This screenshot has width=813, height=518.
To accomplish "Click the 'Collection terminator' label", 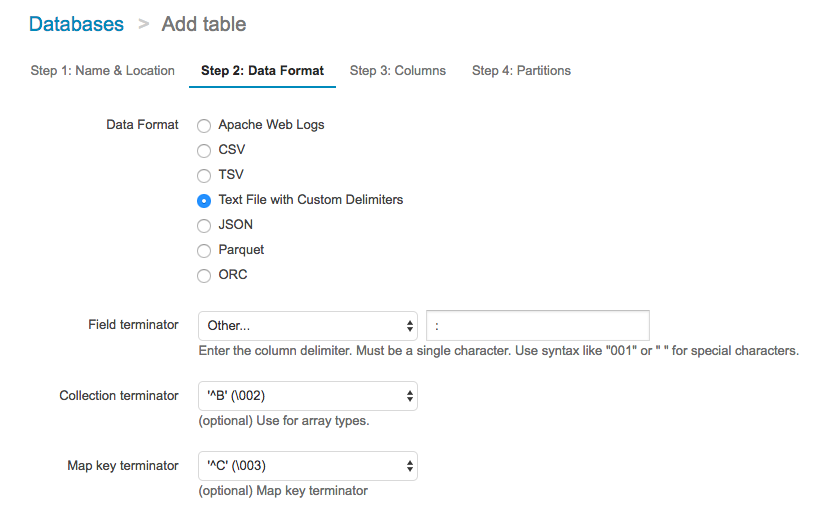I will point(119,395).
